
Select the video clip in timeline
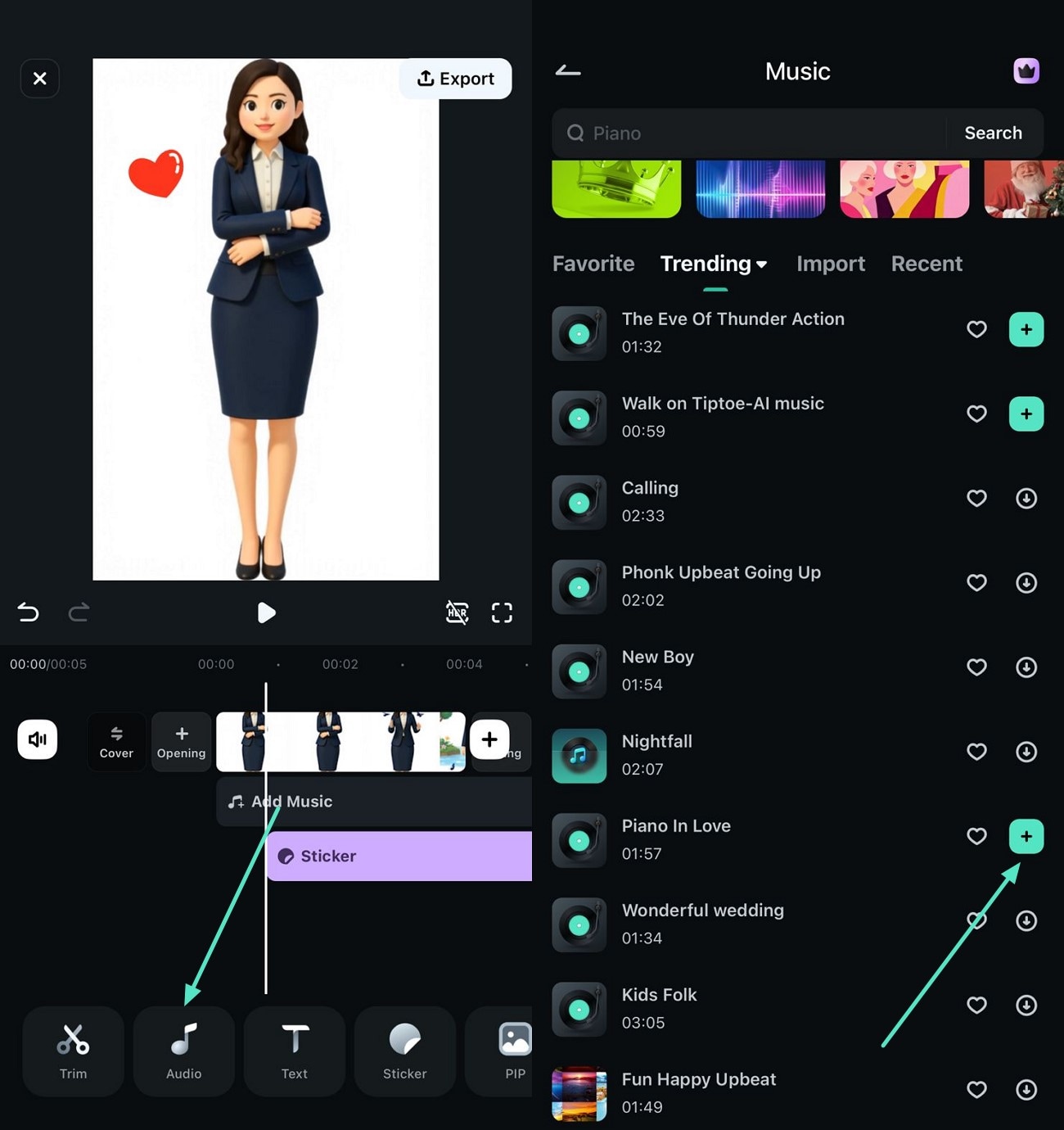(340, 741)
